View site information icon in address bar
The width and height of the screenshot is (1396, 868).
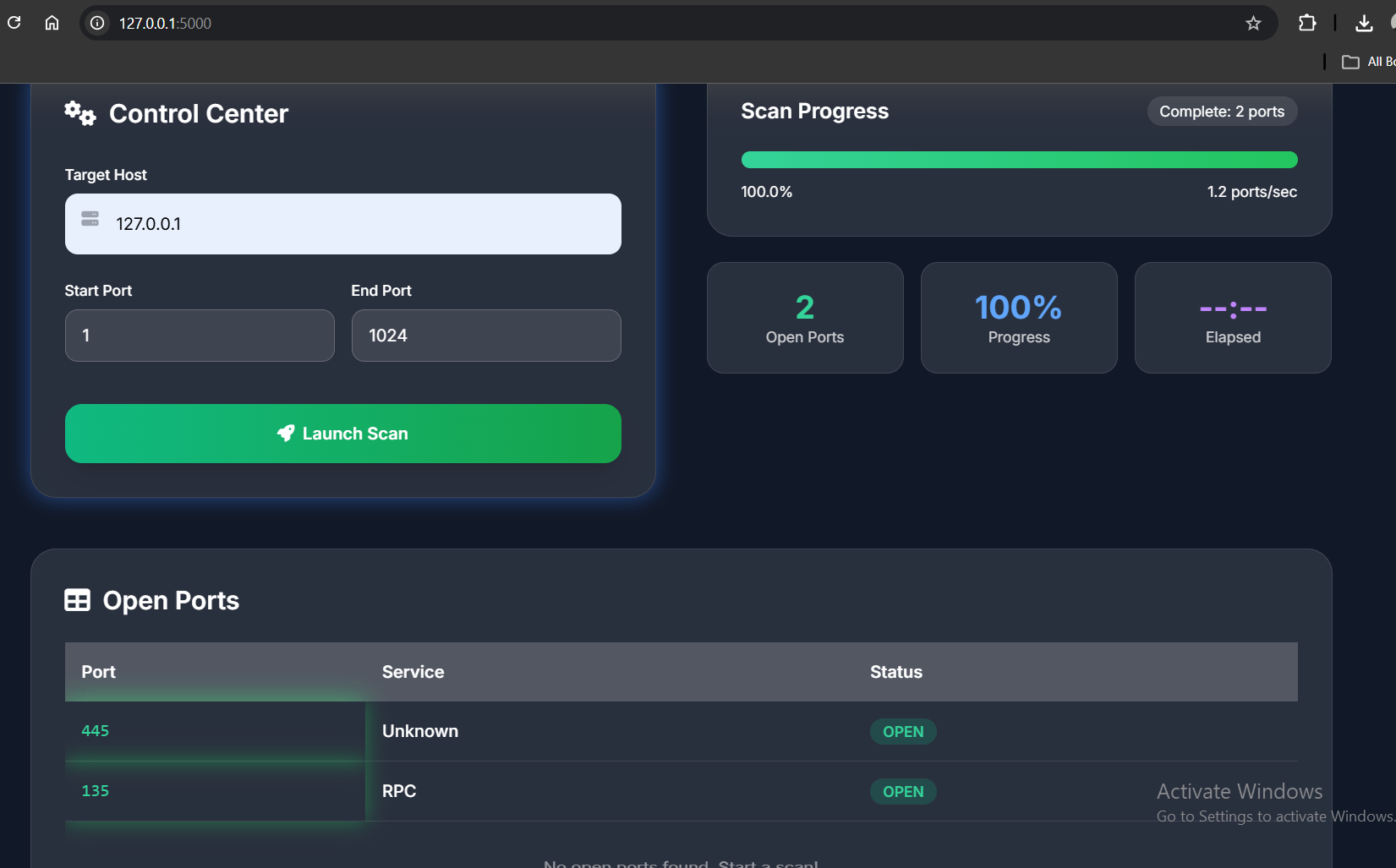tap(98, 23)
